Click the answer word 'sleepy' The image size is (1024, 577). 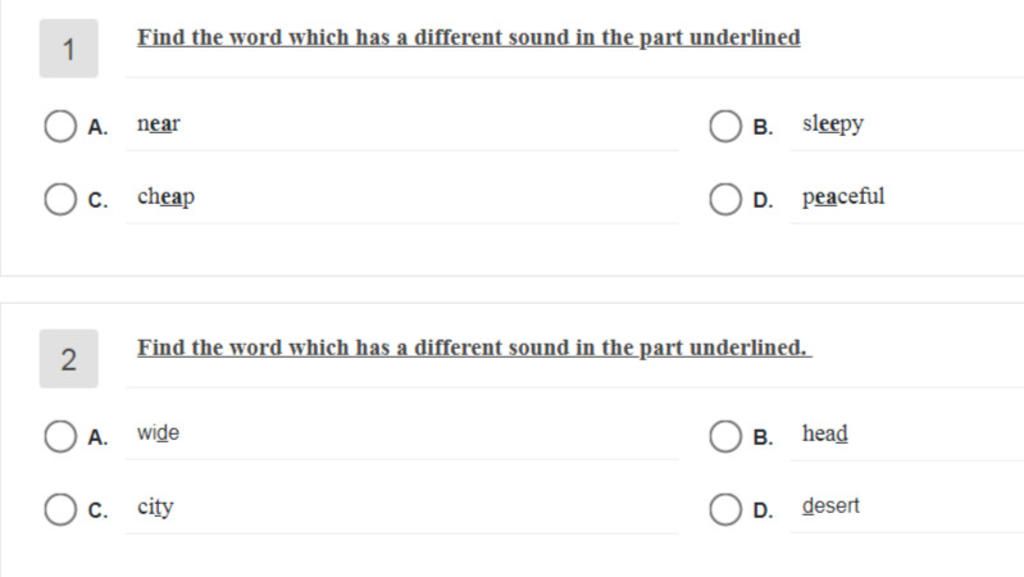833,124
